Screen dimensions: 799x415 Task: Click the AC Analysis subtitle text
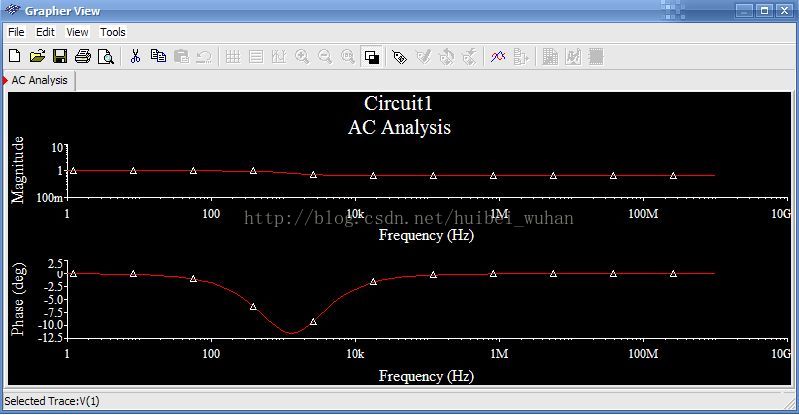[x=400, y=127]
